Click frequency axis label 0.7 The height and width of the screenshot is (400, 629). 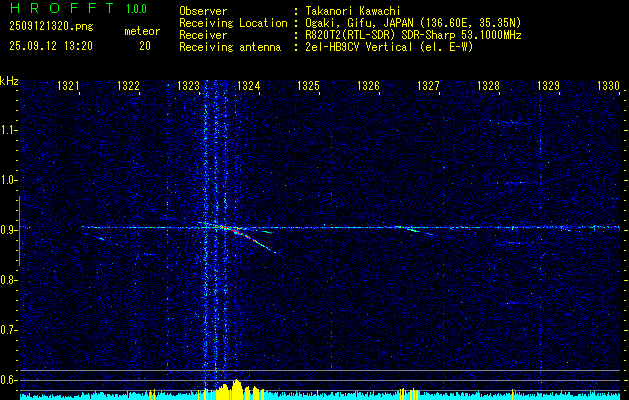(8, 330)
